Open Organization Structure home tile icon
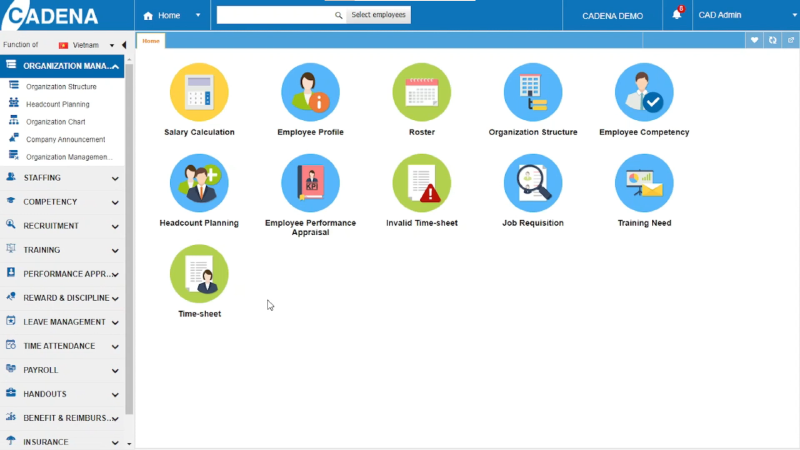 click(x=533, y=92)
